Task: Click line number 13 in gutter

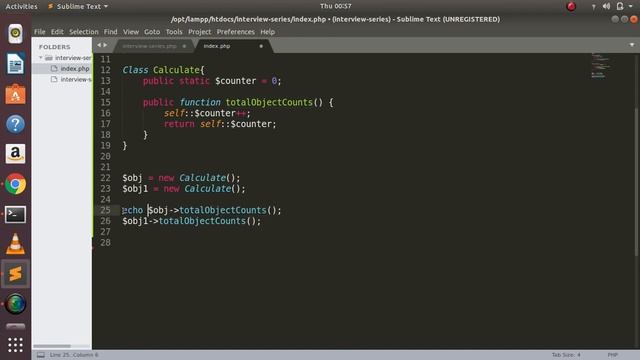Action: (x=105, y=81)
